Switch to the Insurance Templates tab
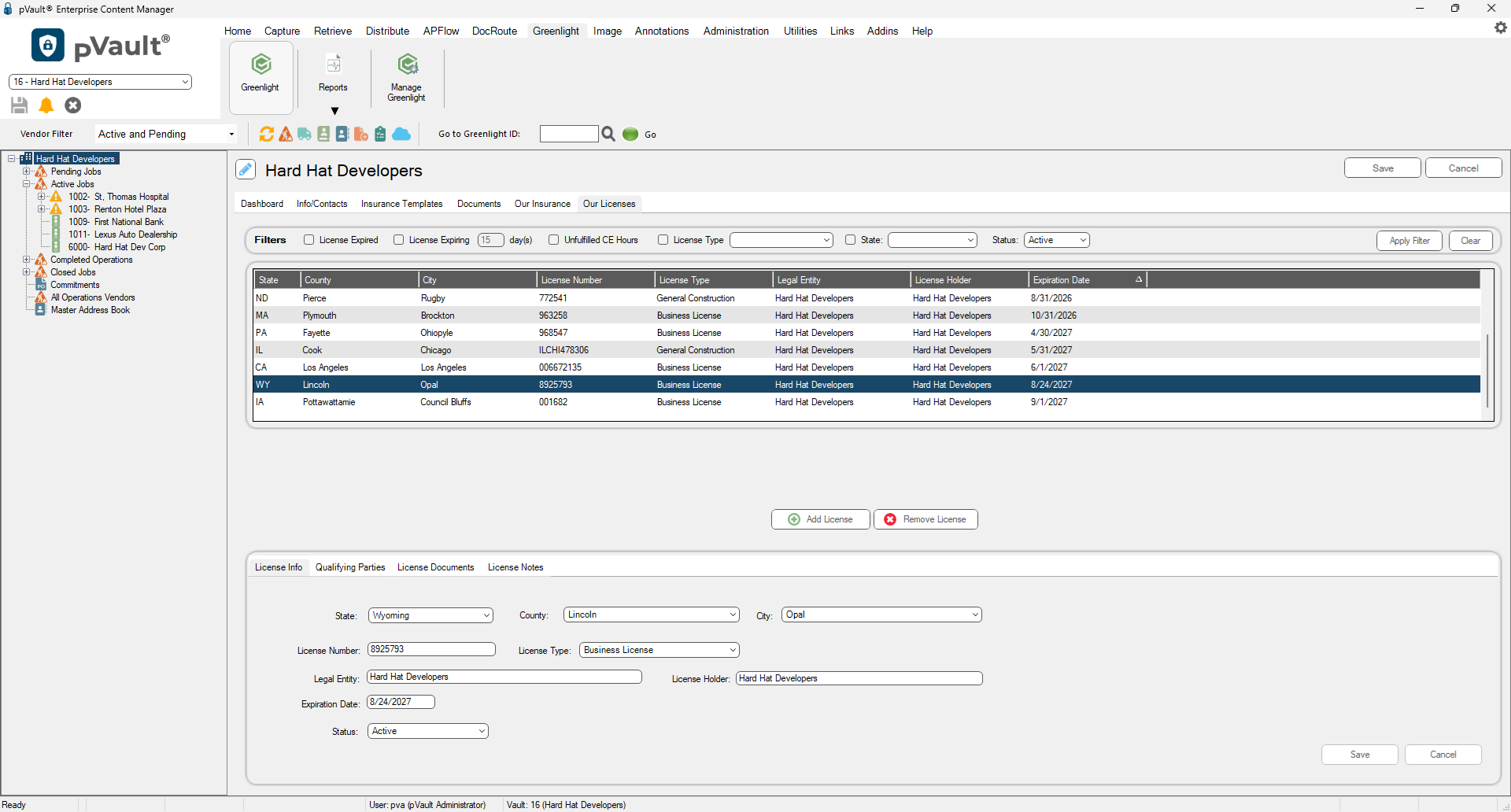 pyautogui.click(x=401, y=204)
